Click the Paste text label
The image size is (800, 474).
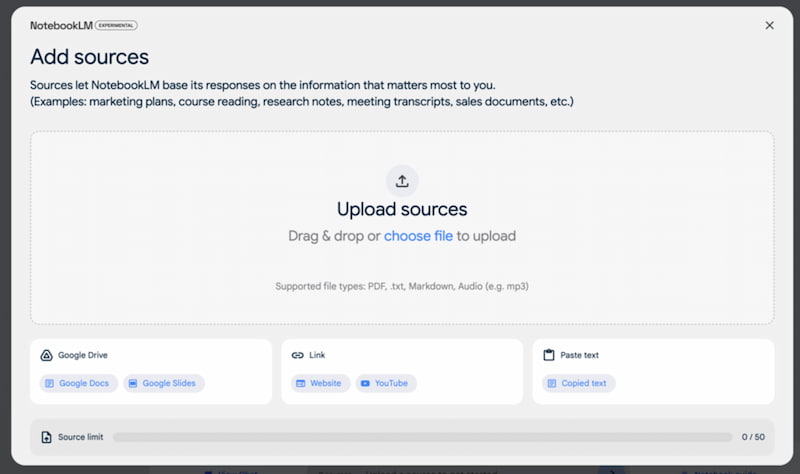[580, 355]
